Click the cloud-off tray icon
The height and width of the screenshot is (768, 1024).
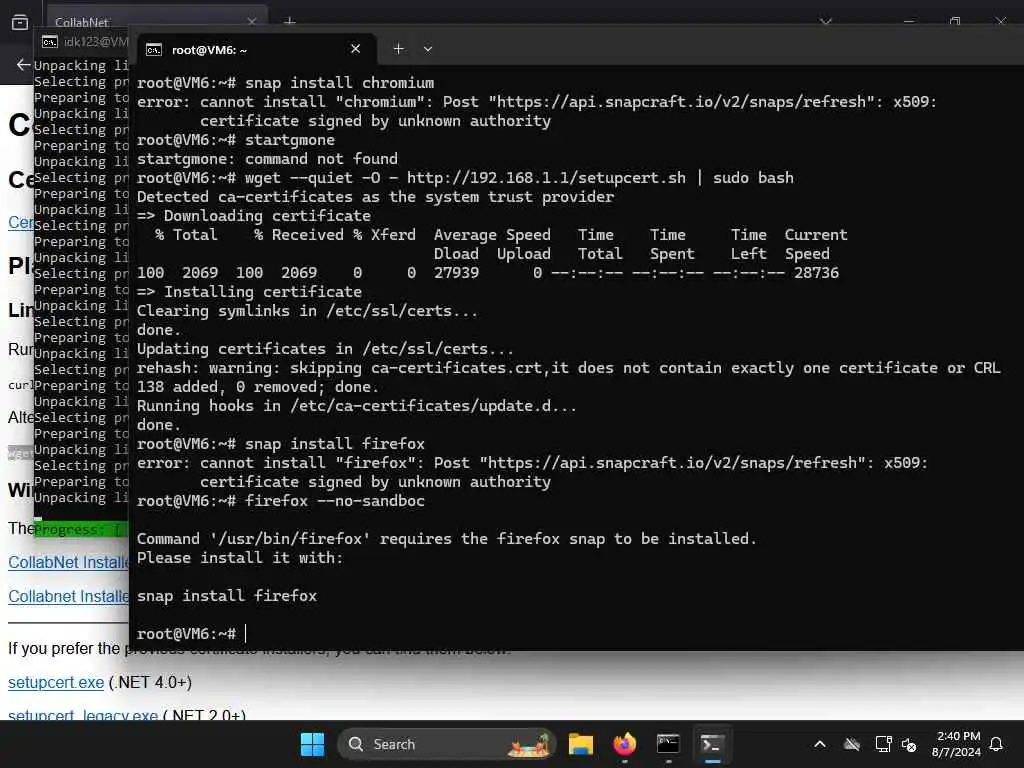852,744
